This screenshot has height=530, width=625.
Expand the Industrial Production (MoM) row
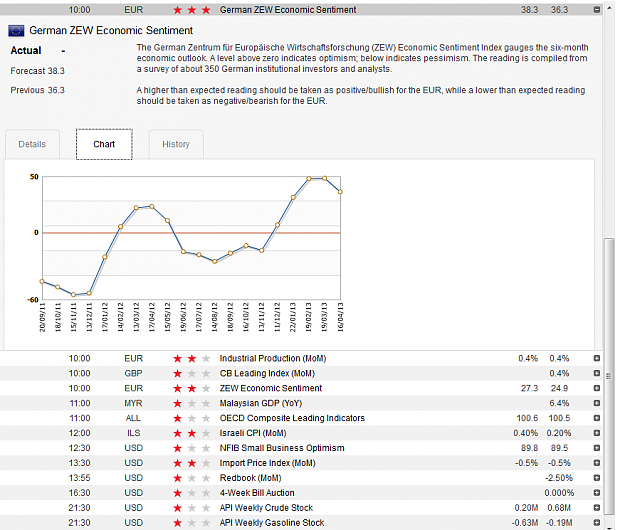click(x=597, y=358)
